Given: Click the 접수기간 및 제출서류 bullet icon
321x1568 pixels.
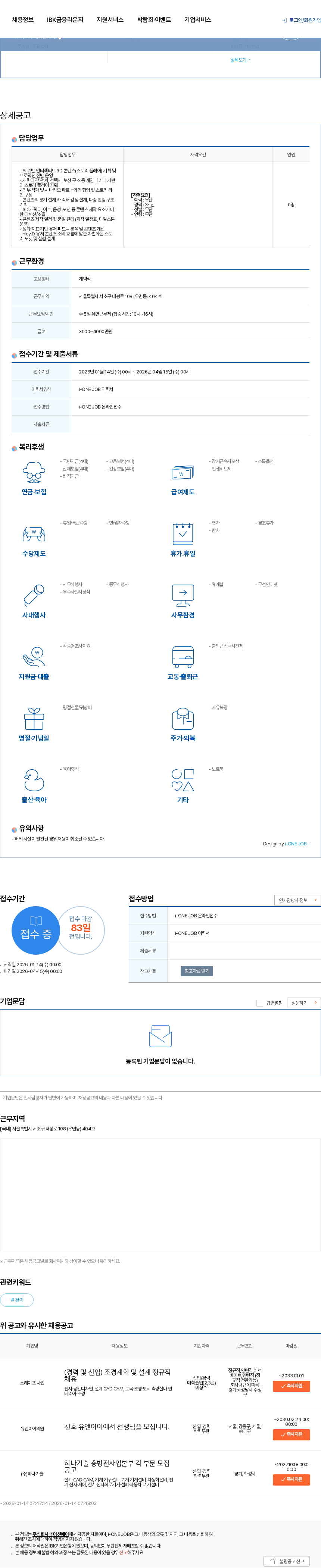Looking at the screenshot, I should click(x=14, y=356).
